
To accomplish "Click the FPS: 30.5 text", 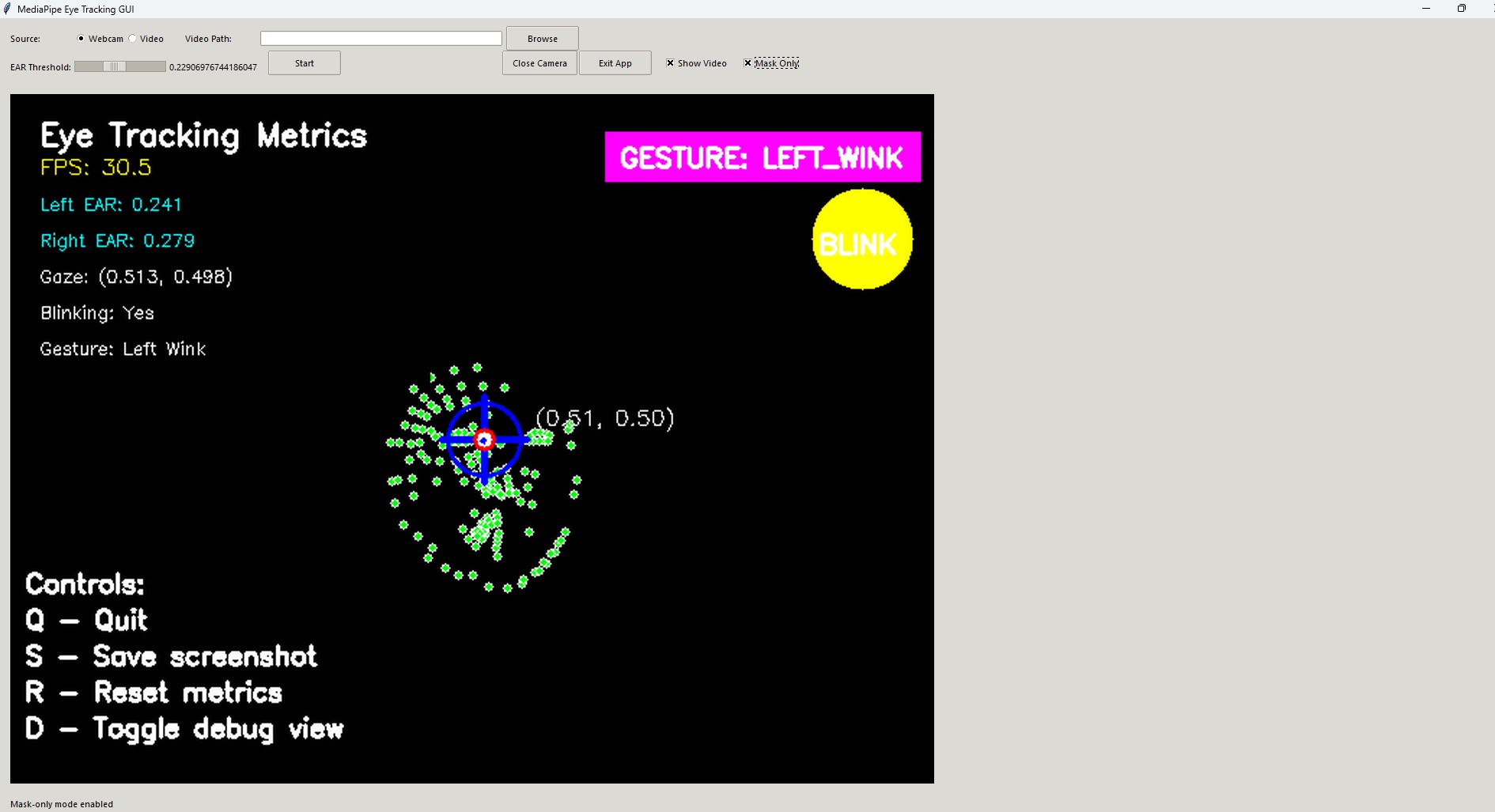I will click(x=96, y=168).
